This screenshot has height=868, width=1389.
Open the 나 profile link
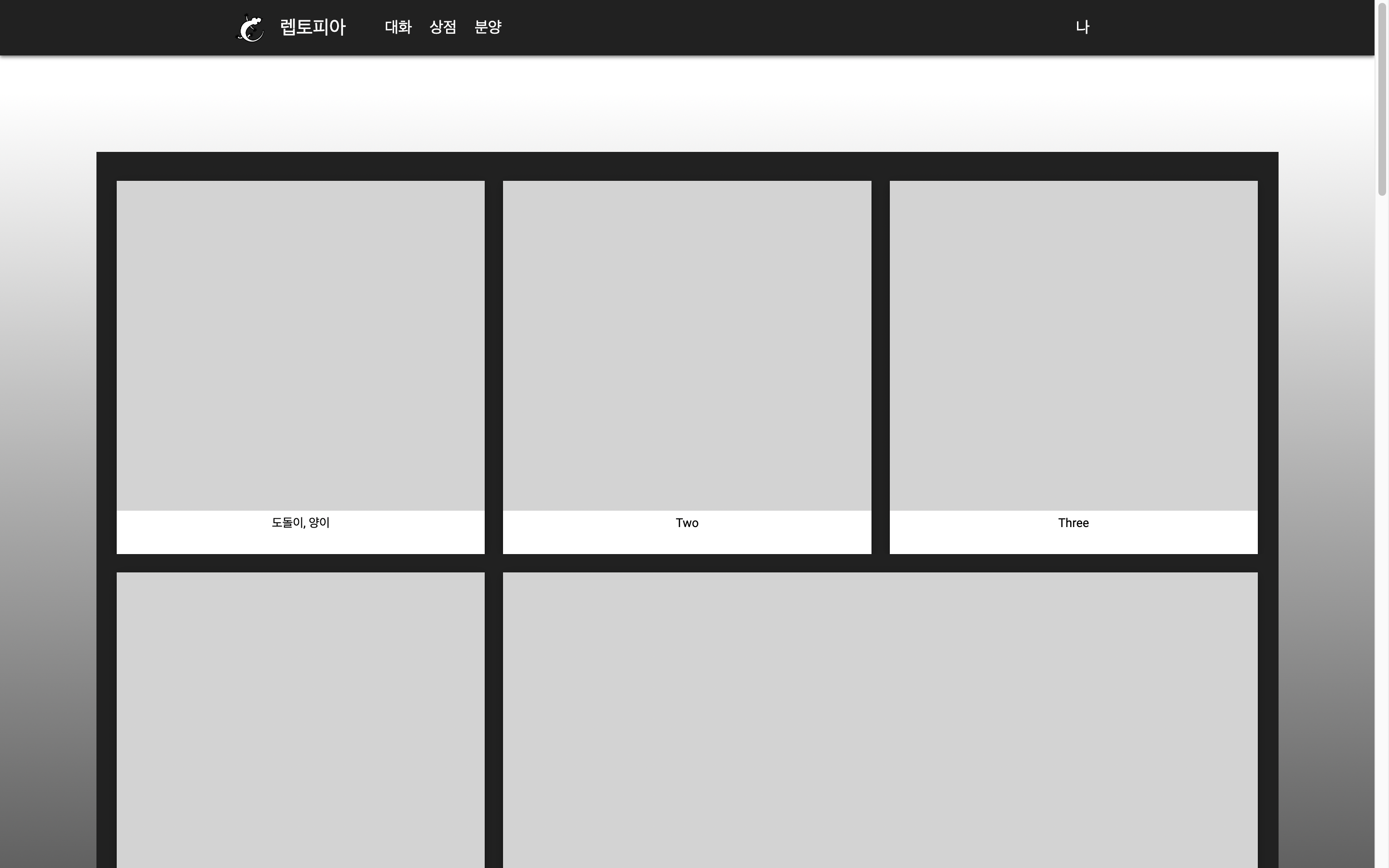pyautogui.click(x=1082, y=27)
